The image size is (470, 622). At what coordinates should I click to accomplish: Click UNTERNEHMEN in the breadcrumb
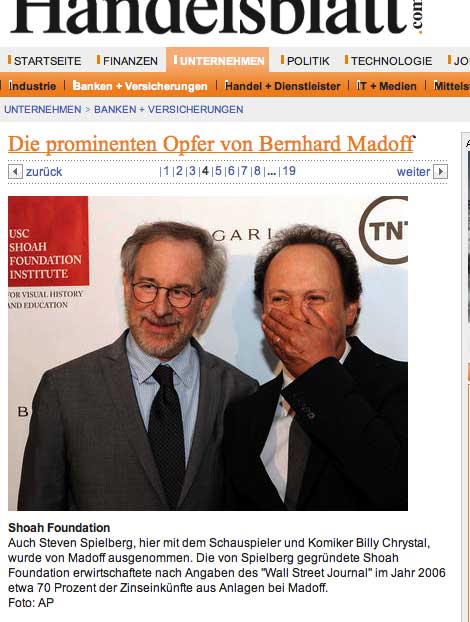(x=42, y=109)
